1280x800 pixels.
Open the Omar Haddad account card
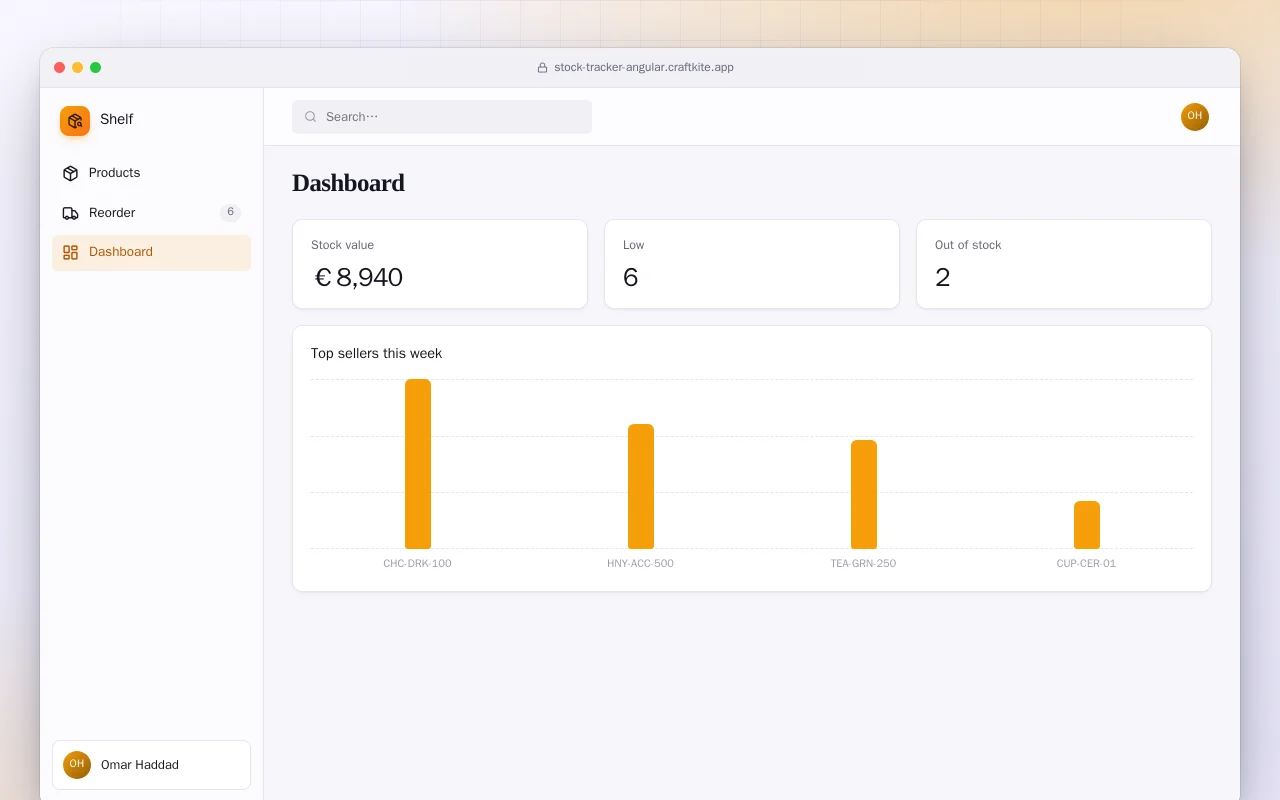[151, 765]
